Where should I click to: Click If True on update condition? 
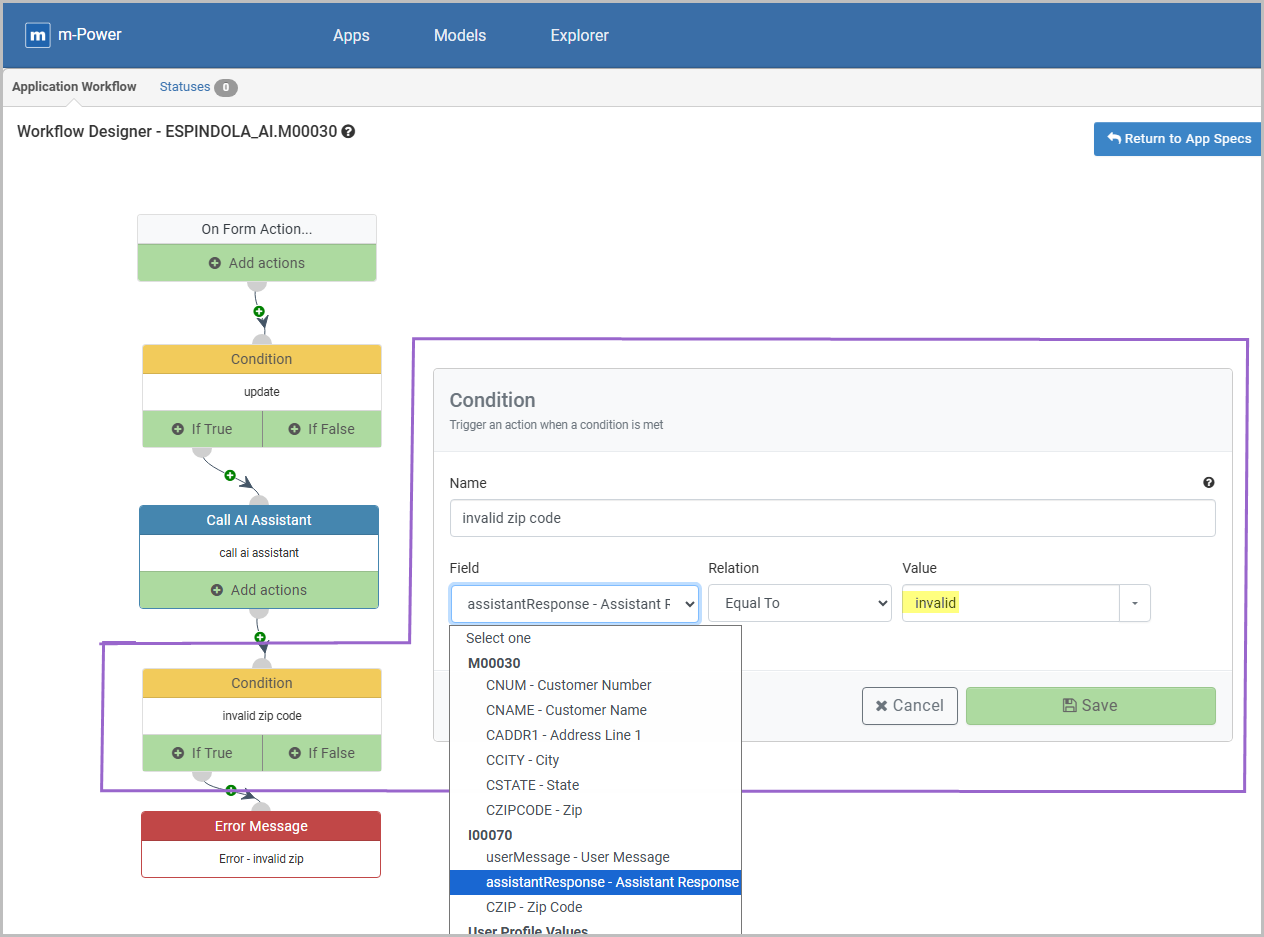click(x=202, y=429)
